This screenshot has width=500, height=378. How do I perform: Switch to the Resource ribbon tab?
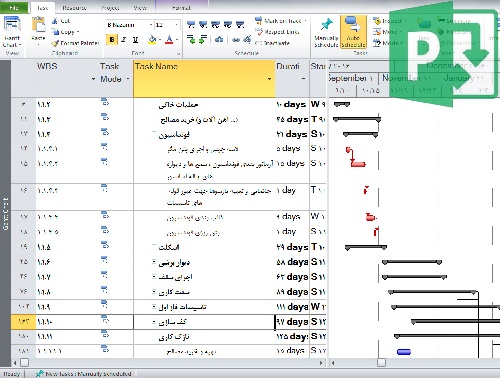[x=74, y=7]
